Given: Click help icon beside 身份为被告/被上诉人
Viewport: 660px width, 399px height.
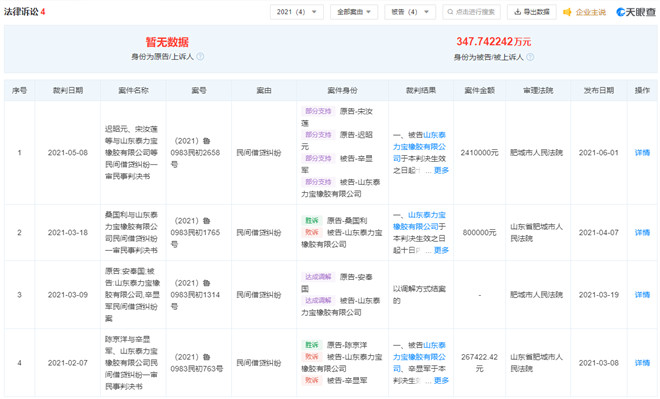Looking at the screenshot, I should [x=530, y=57].
